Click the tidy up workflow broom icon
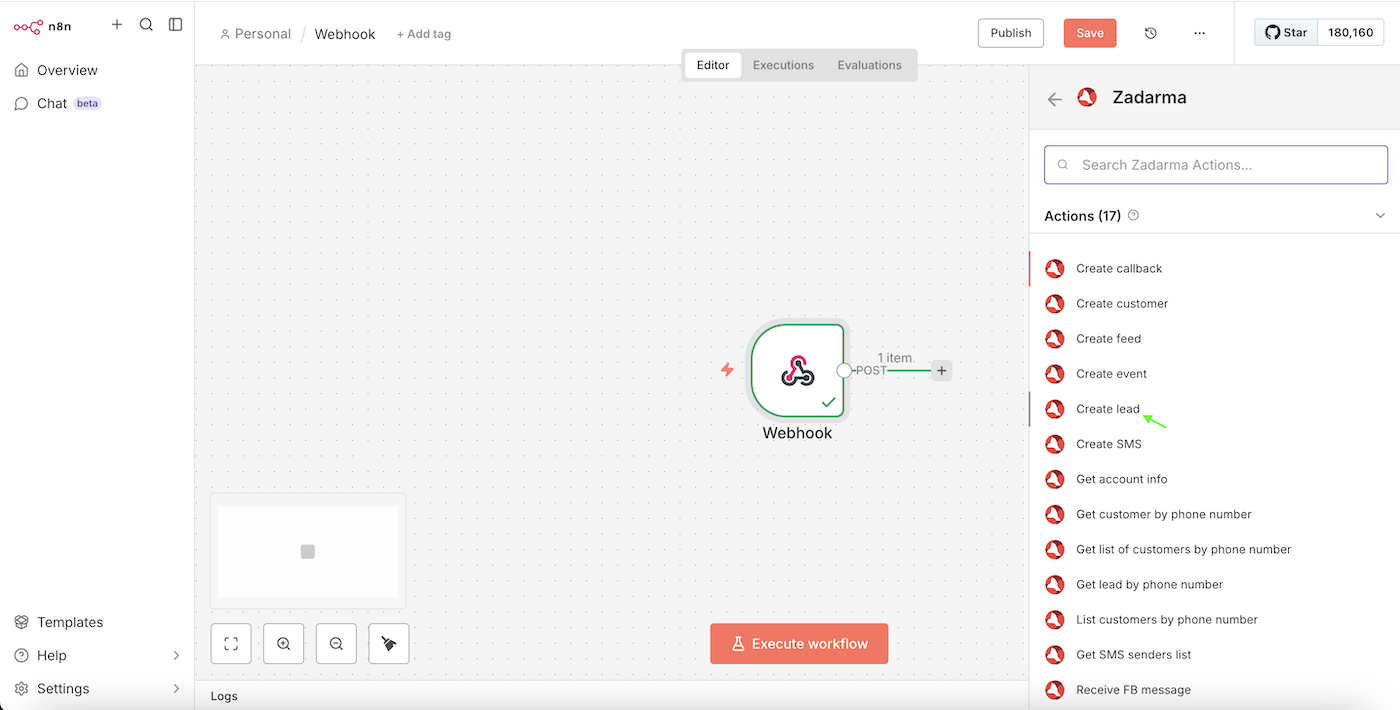The width and height of the screenshot is (1400, 710). [389, 644]
